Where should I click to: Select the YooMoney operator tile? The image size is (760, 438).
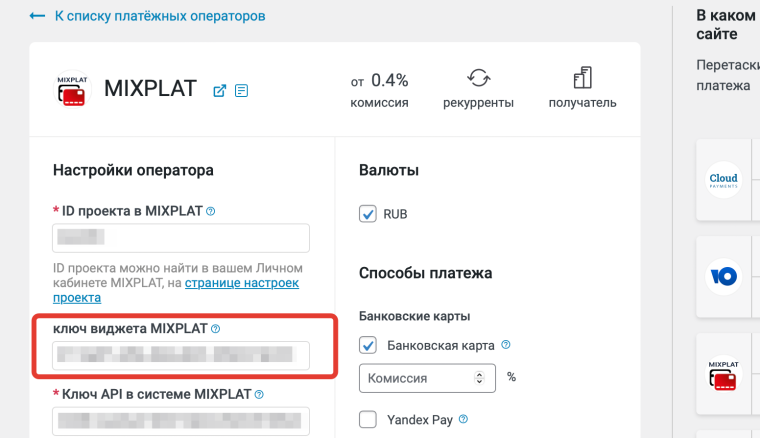pyautogui.click(x=723, y=276)
